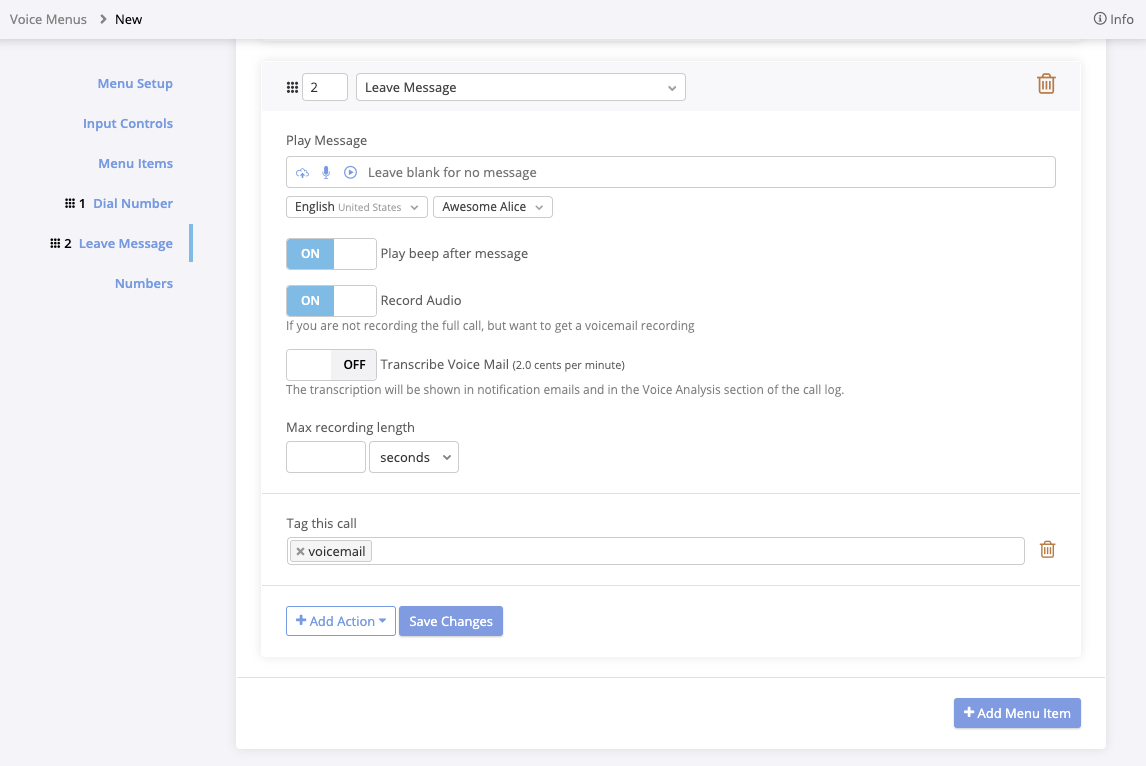Image resolution: width=1146 pixels, height=766 pixels.
Task: Go to Menu Setup section in sidebar
Action: point(135,84)
